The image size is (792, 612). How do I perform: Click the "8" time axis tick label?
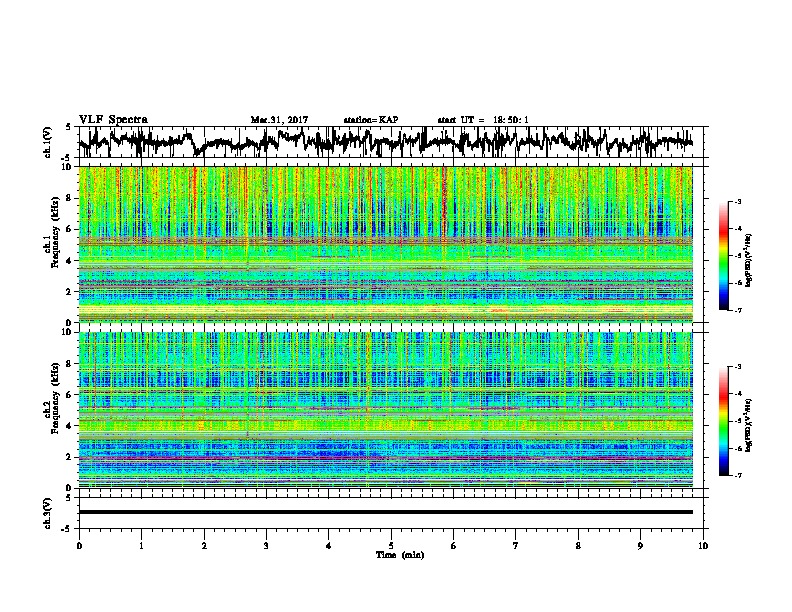tap(578, 546)
